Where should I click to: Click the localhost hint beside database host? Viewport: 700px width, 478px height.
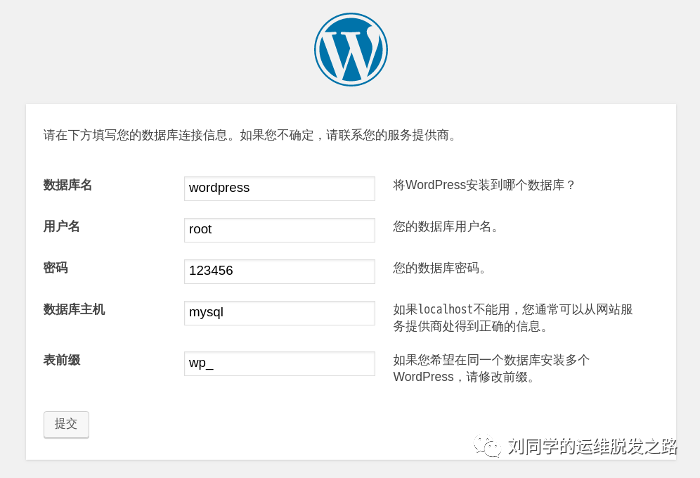[x=512, y=318]
